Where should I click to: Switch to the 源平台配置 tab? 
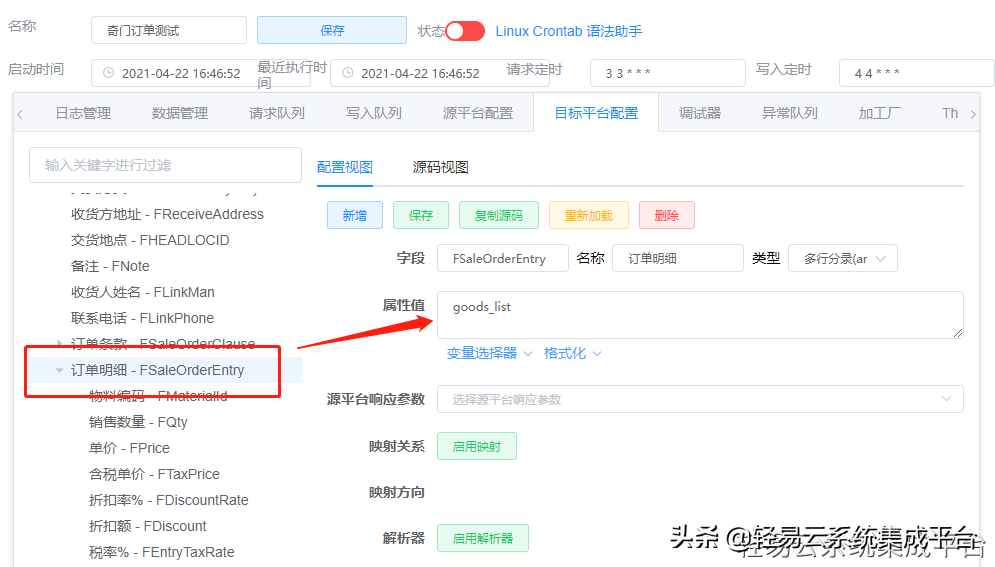point(478,114)
